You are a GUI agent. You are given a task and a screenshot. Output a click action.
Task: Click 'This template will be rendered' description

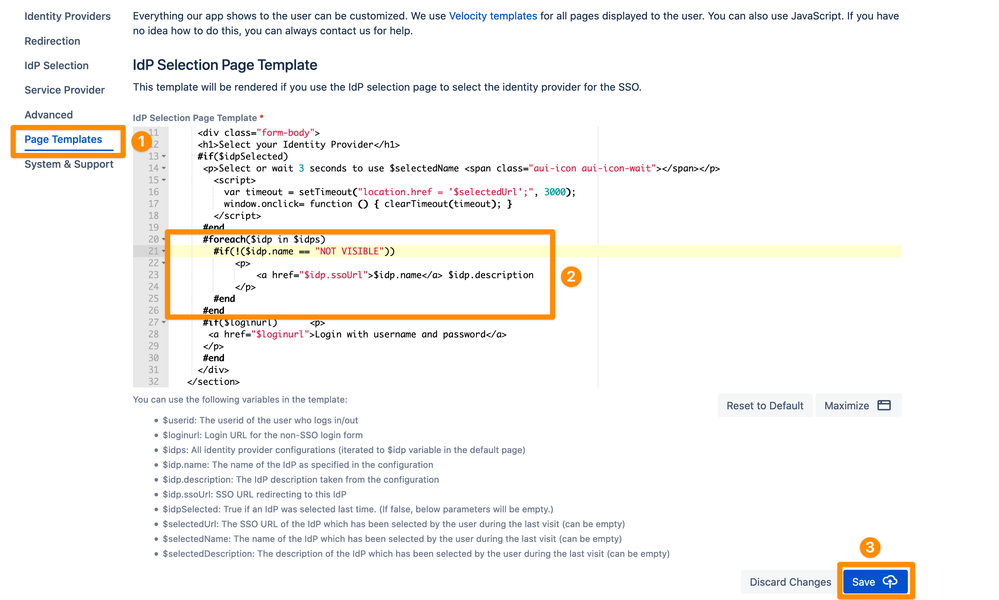[387, 87]
